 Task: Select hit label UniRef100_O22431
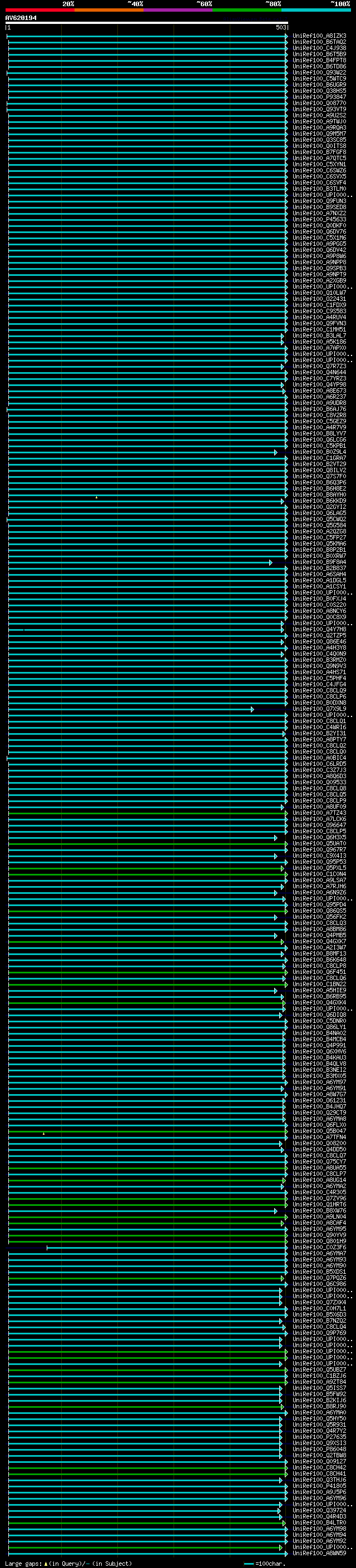click(x=319, y=299)
